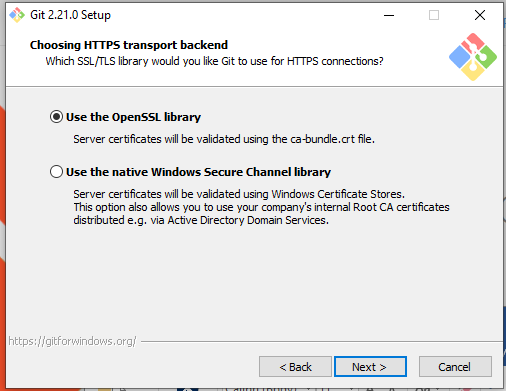Click the 'Choosing HTTPS transport backend' heading
Screen dimensions: 506x391
[x=129, y=45]
